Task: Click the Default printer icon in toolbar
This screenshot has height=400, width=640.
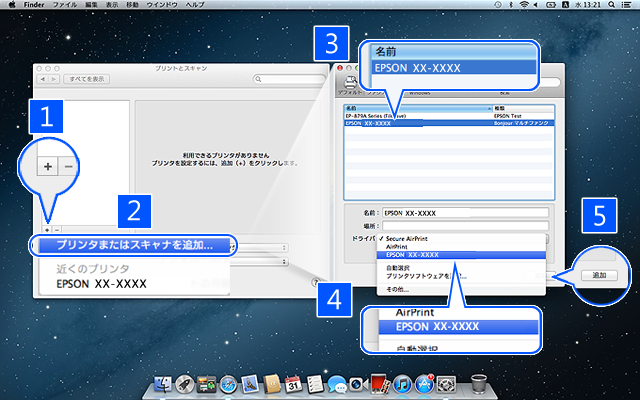Action: coord(351,84)
